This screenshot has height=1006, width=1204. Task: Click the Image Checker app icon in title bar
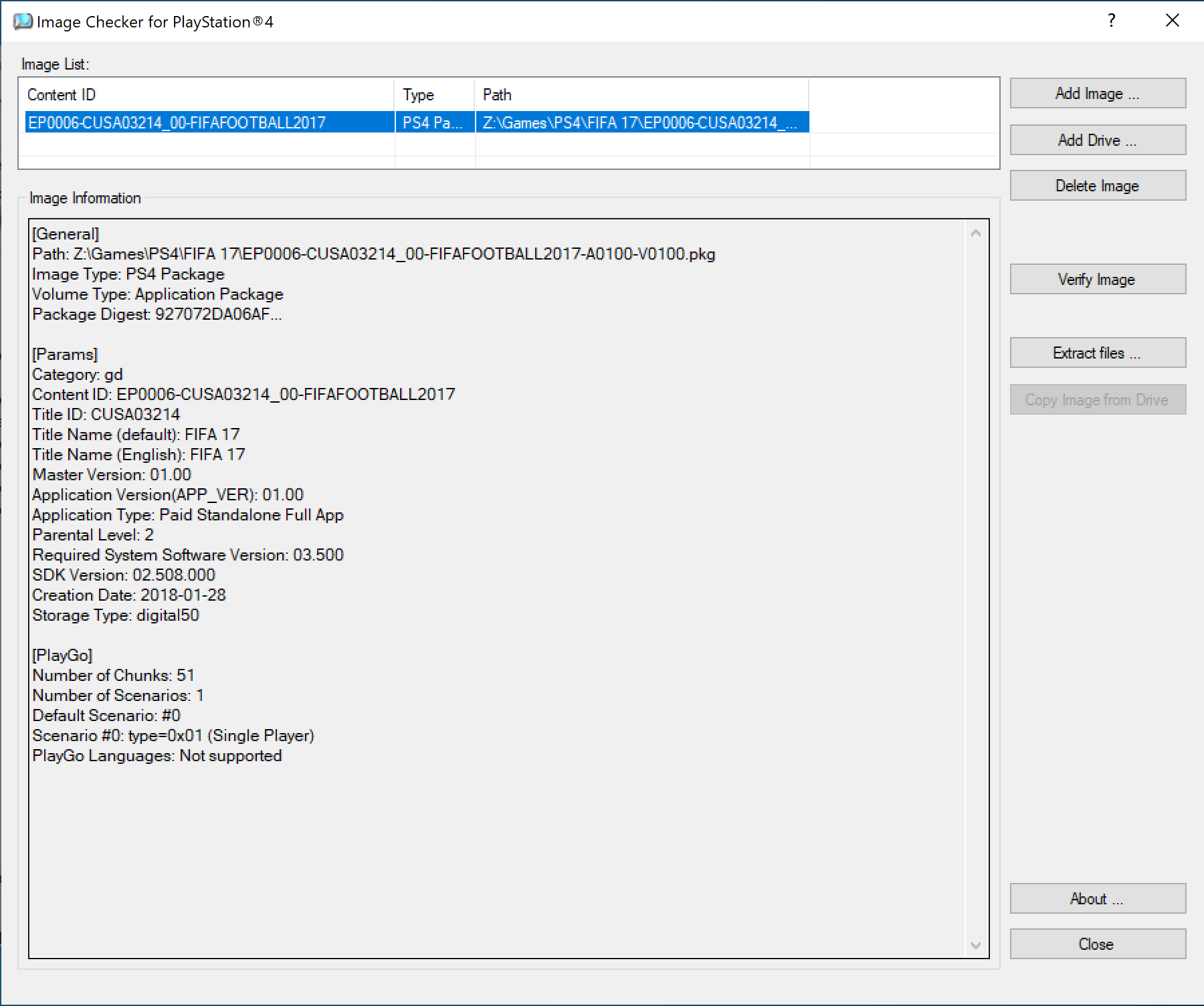(x=22, y=21)
